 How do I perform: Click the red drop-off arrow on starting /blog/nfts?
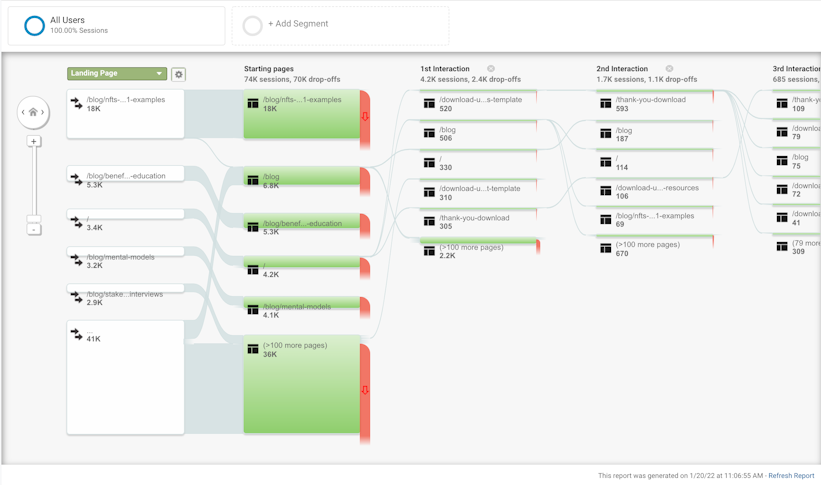coord(365,116)
